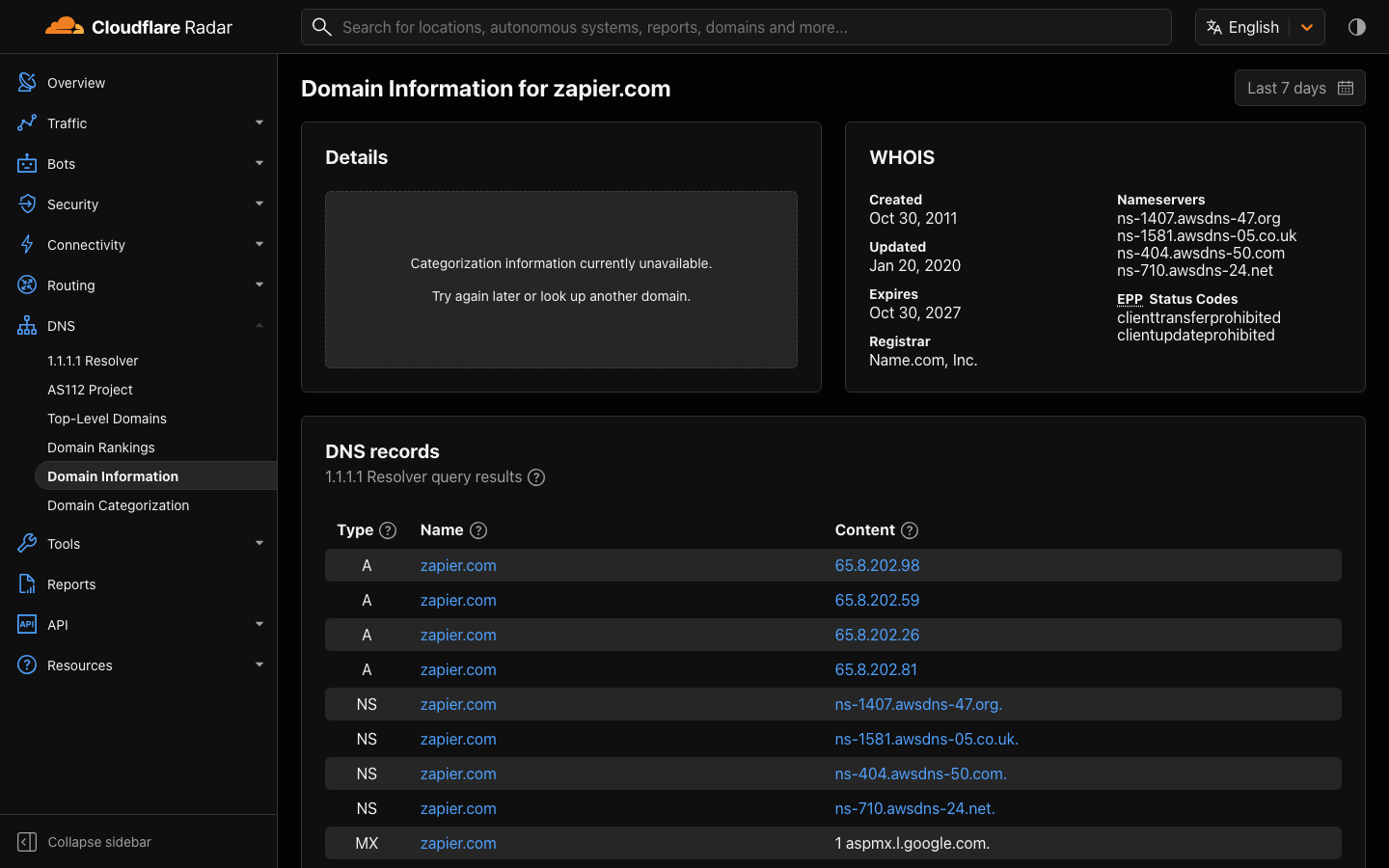Click the EPP abbreviation in Status Codes
Screen dimensions: 1389x868
pyautogui.click(x=1130, y=299)
